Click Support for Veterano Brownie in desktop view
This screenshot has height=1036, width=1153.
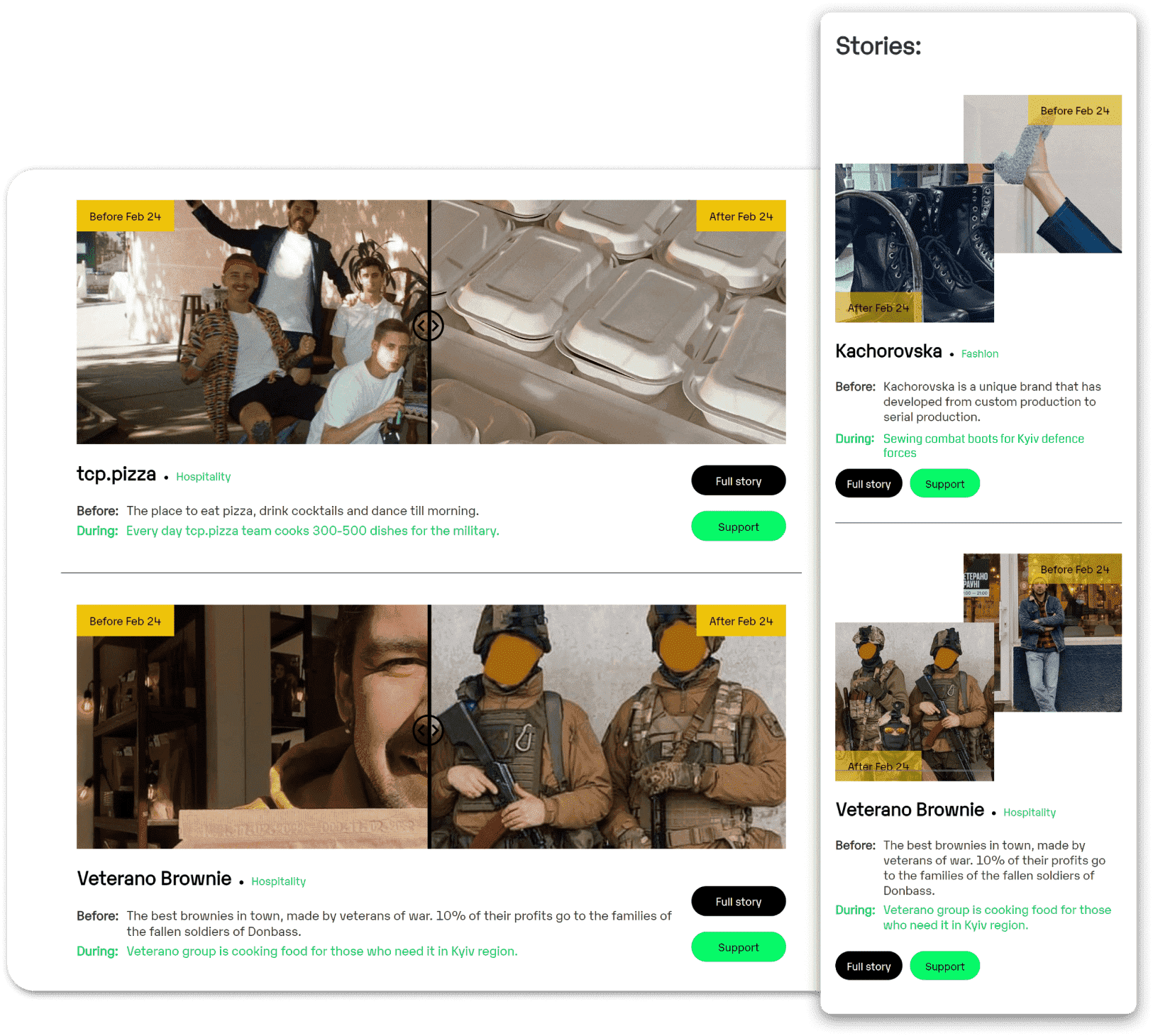[x=738, y=947]
